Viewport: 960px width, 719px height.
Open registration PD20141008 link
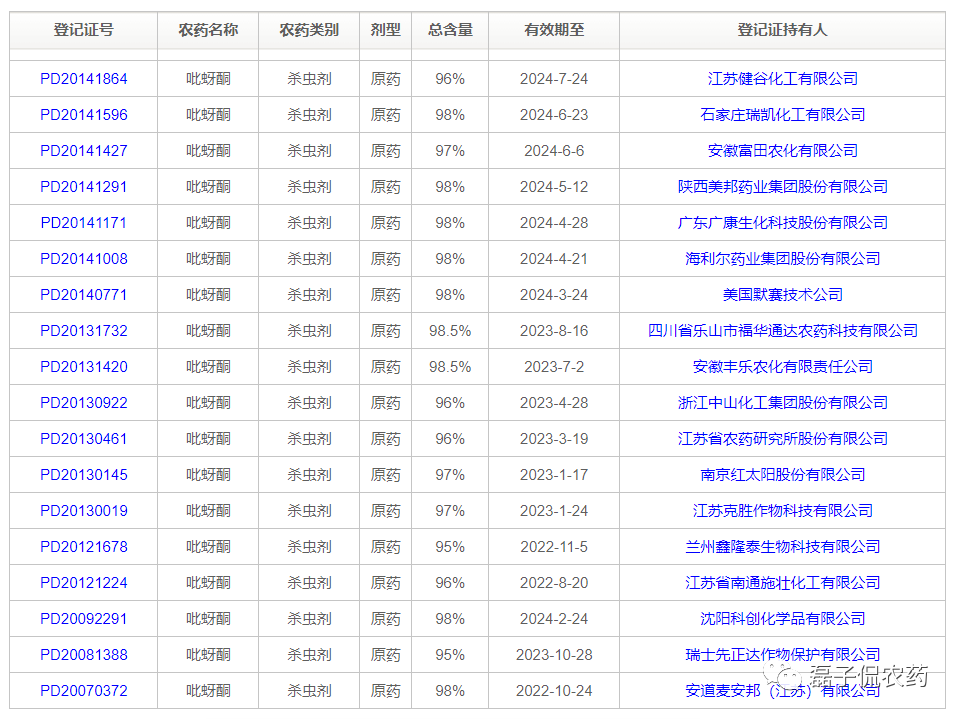pyautogui.click(x=84, y=259)
